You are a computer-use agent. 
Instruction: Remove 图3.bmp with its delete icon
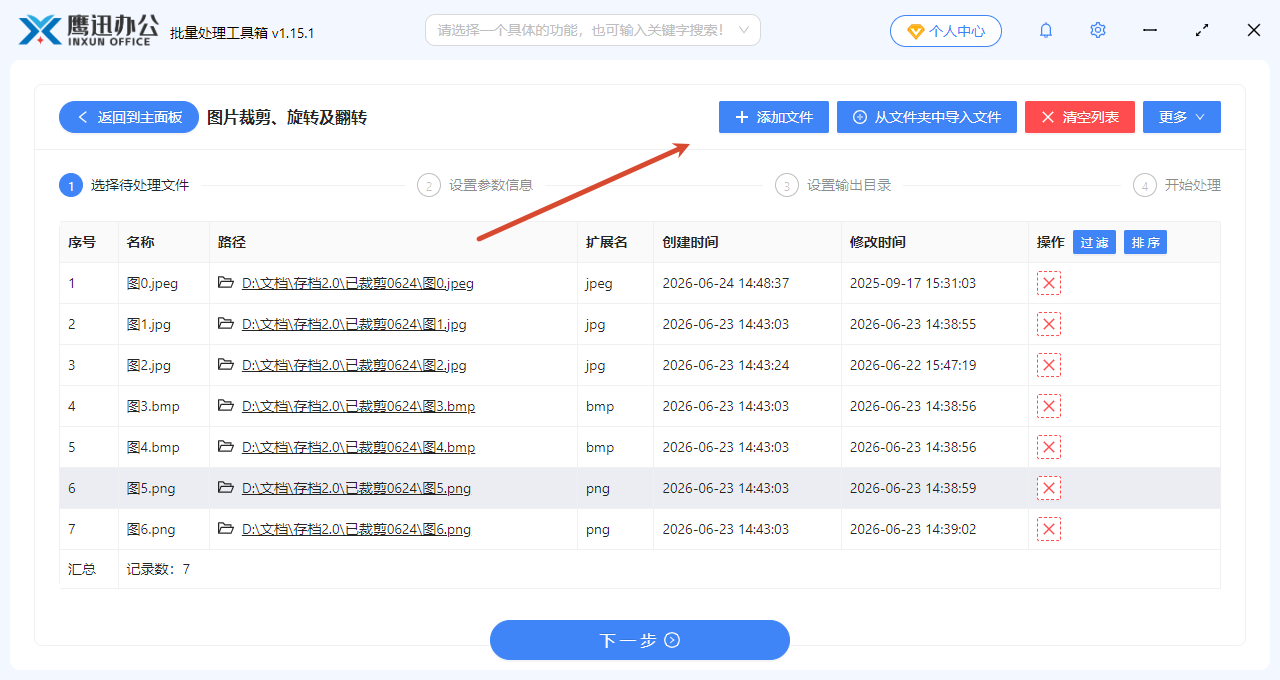[x=1049, y=406]
